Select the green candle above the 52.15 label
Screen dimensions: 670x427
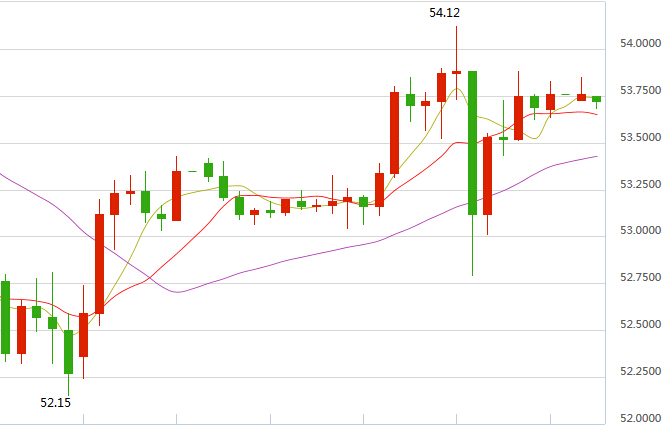(x=68, y=351)
